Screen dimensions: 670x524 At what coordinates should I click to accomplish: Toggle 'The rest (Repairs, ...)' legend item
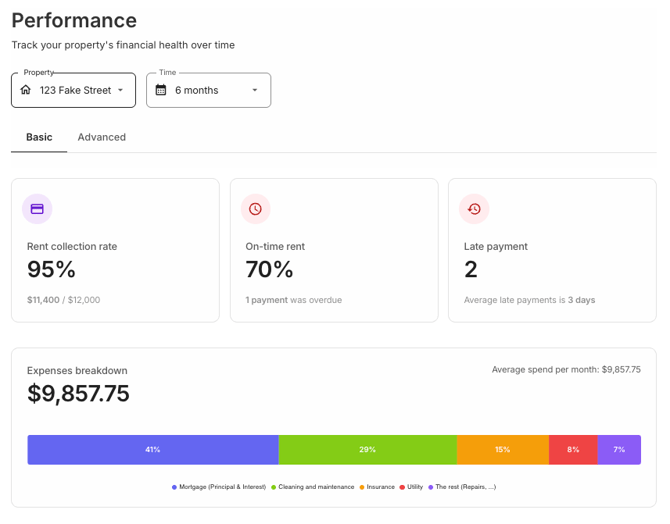click(462, 487)
